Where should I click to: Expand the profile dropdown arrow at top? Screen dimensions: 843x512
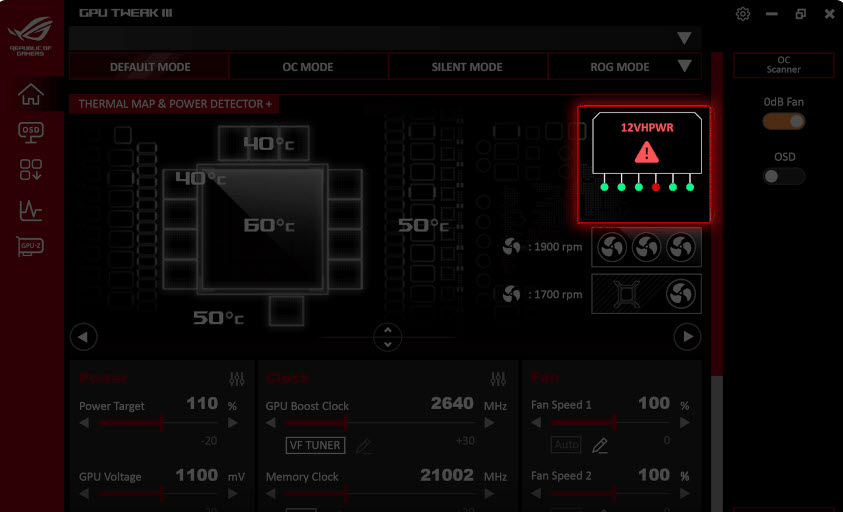point(684,38)
